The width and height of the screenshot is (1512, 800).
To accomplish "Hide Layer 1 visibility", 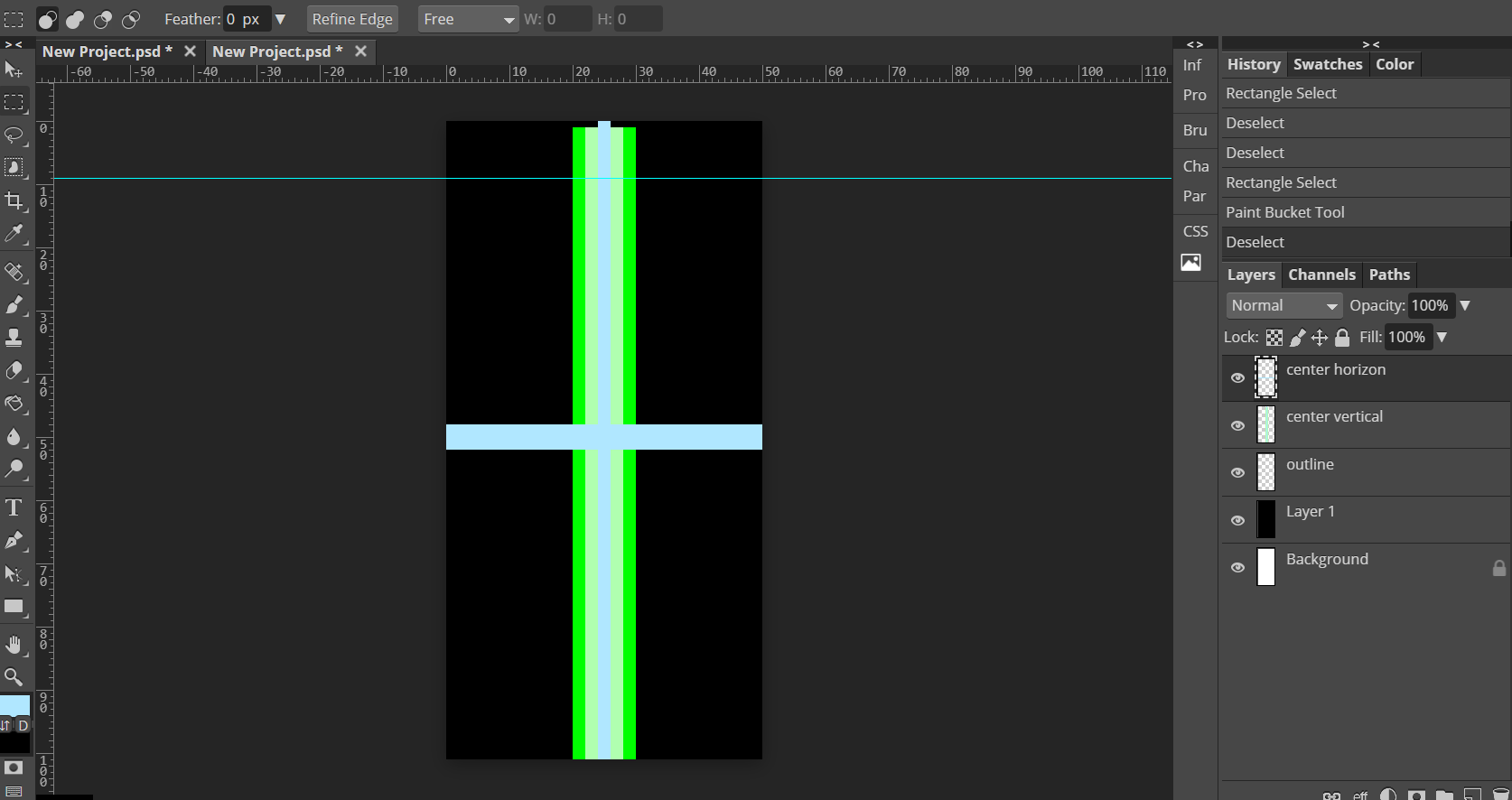I will (x=1238, y=520).
